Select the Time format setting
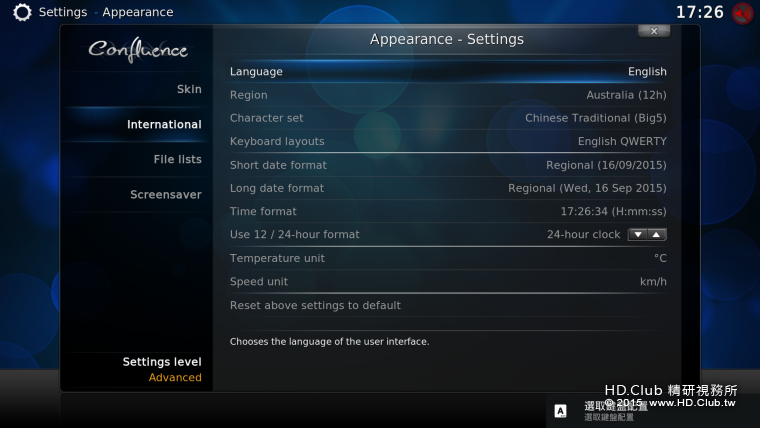760x428 pixels. coord(448,211)
